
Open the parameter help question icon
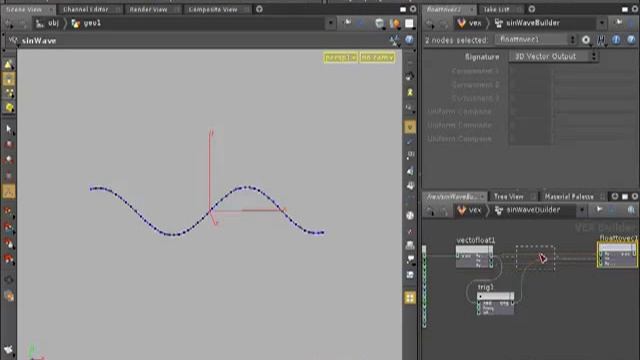tap(631, 40)
